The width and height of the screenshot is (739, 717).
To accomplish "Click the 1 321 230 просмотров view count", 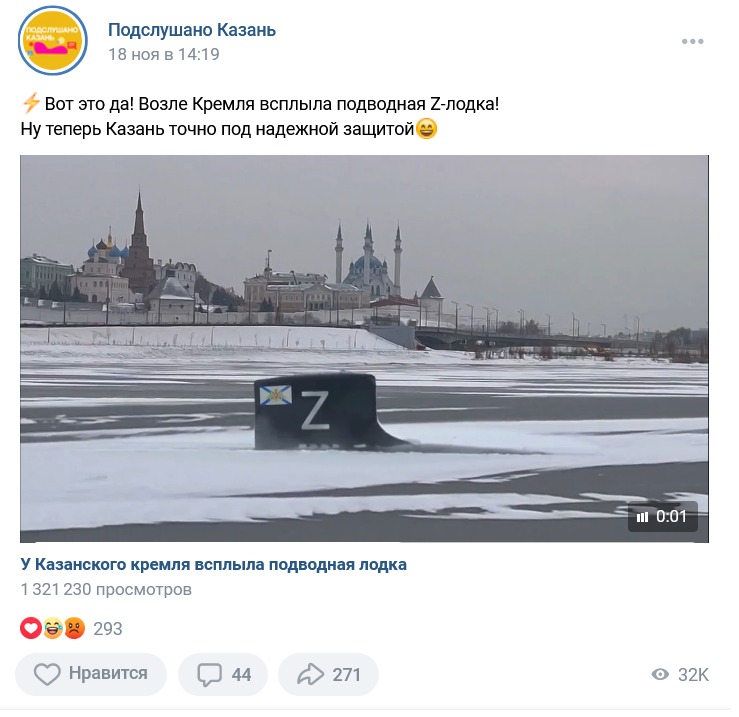I will [106, 589].
